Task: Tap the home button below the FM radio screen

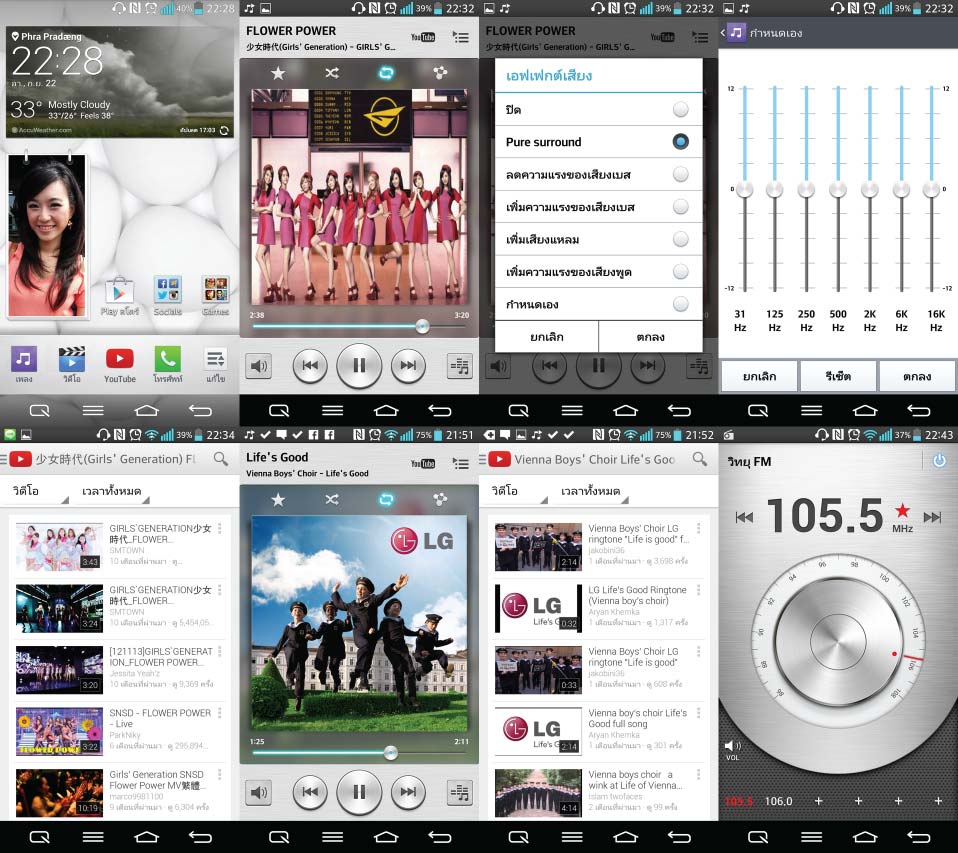Action: click(x=865, y=837)
